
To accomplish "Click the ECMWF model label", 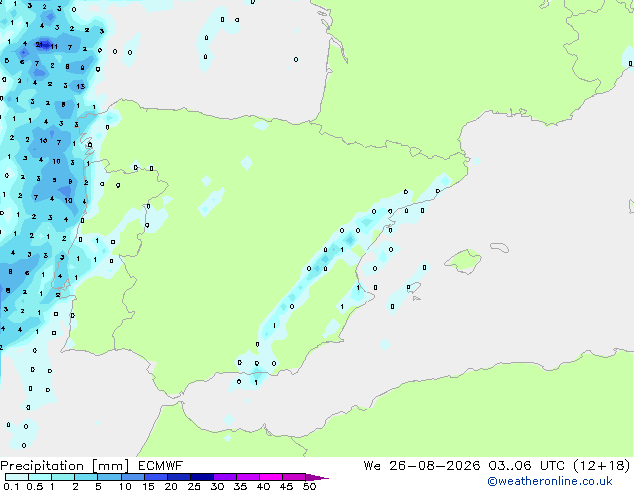I will click(x=161, y=466).
